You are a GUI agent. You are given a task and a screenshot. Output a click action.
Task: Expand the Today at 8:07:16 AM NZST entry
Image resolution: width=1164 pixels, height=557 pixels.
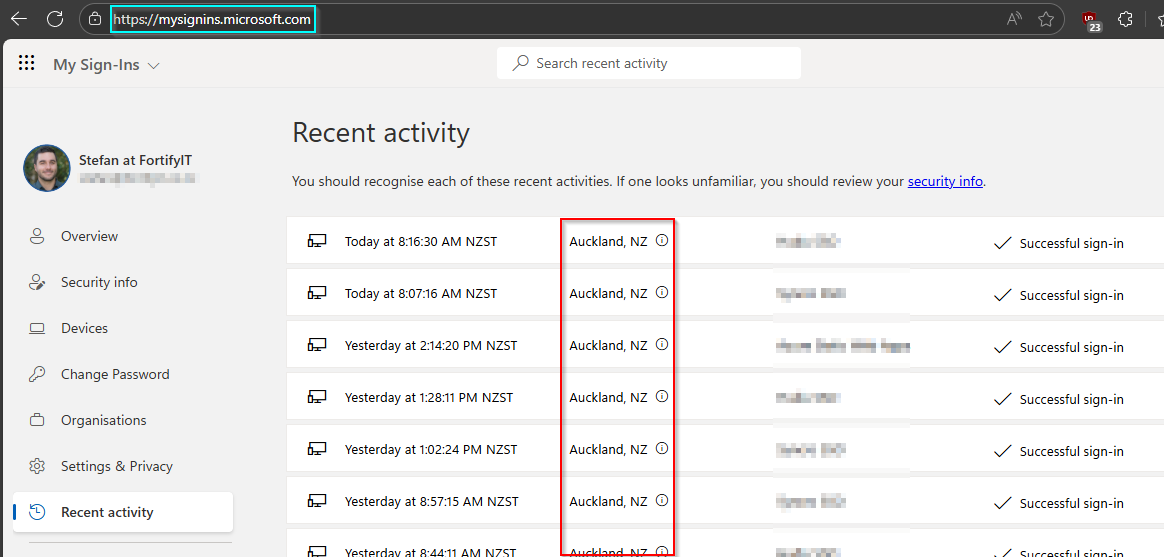coord(725,293)
